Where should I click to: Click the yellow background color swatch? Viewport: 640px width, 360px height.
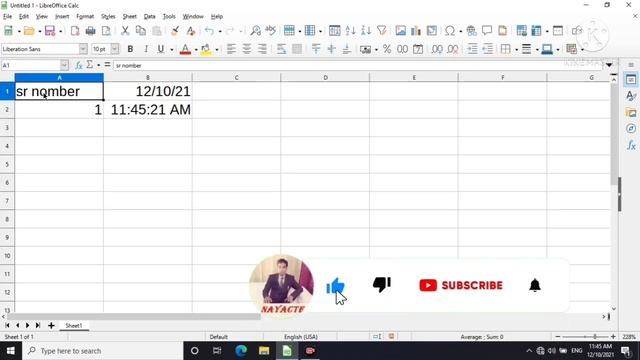pos(206,49)
